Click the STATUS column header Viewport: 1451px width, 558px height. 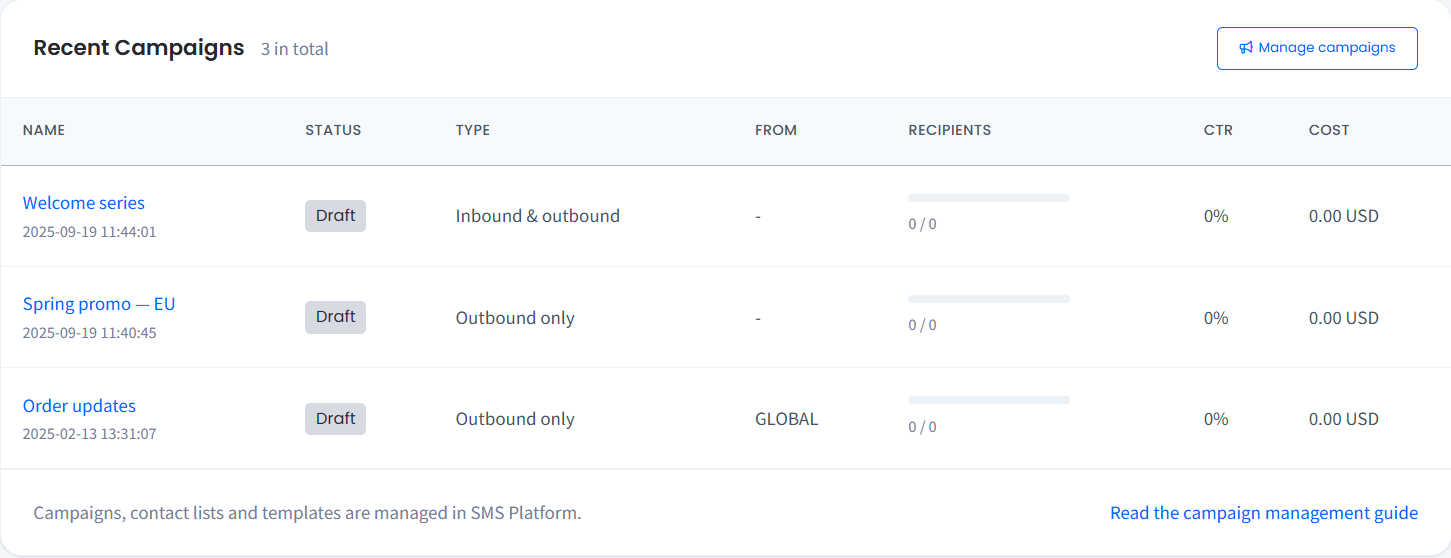pyautogui.click(x=333, y=130)
